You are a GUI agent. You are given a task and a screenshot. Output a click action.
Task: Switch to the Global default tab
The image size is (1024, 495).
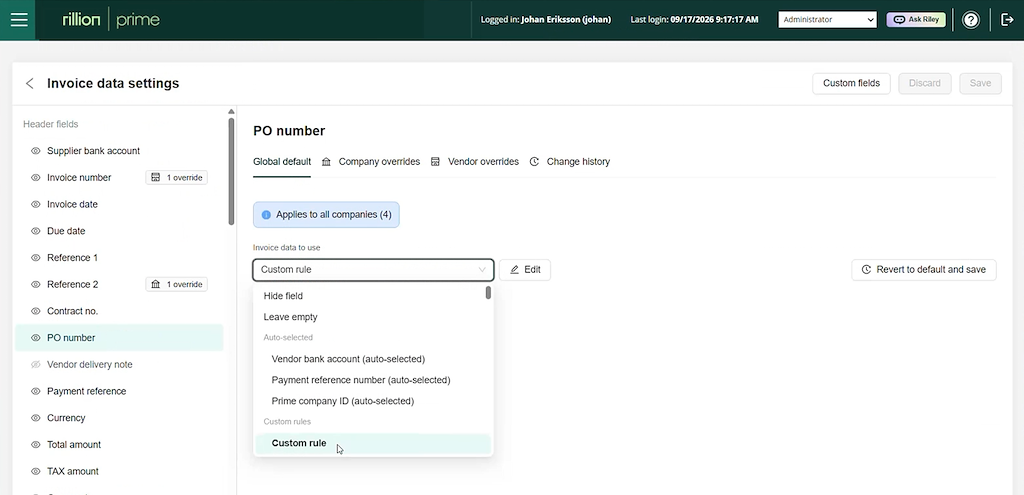[282, 161]
